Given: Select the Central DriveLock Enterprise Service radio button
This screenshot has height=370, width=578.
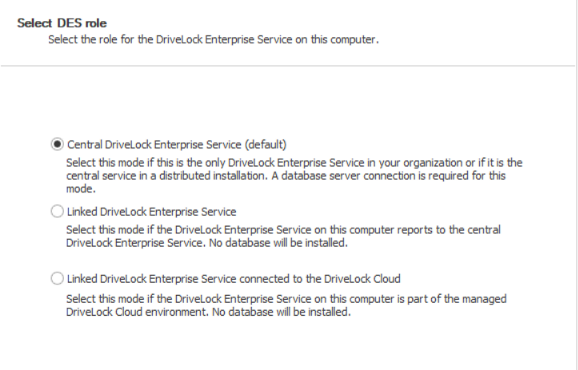Looking at the screenshot, I should click(x=57, y=144).
